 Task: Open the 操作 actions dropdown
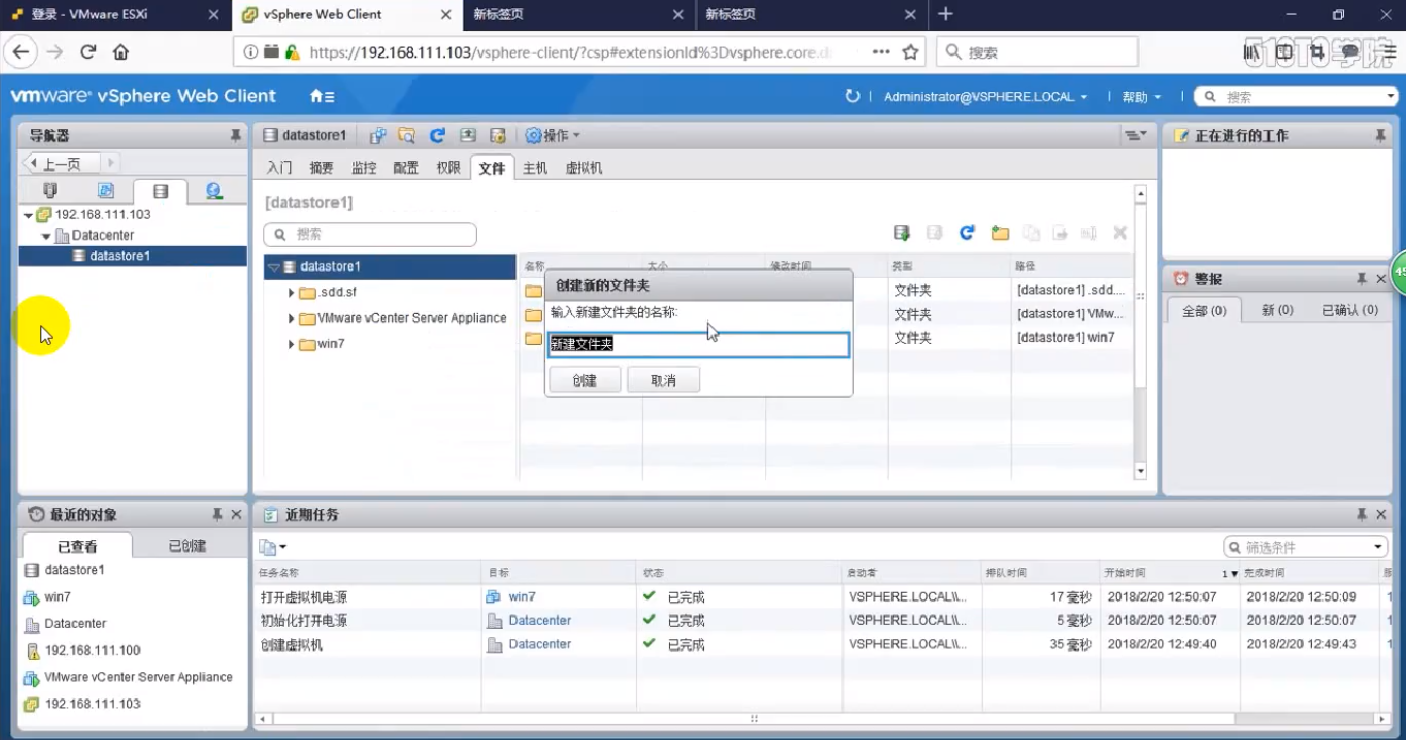pyautogui.click(x=553, y=135)
